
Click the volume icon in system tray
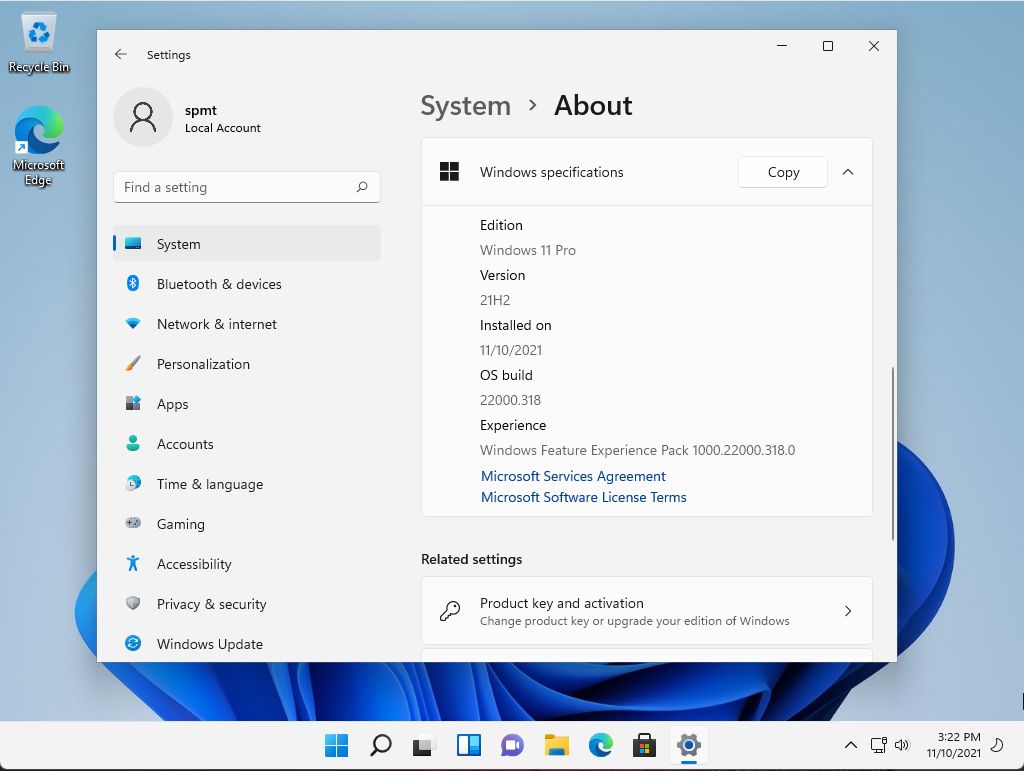[x=902, y=745]
